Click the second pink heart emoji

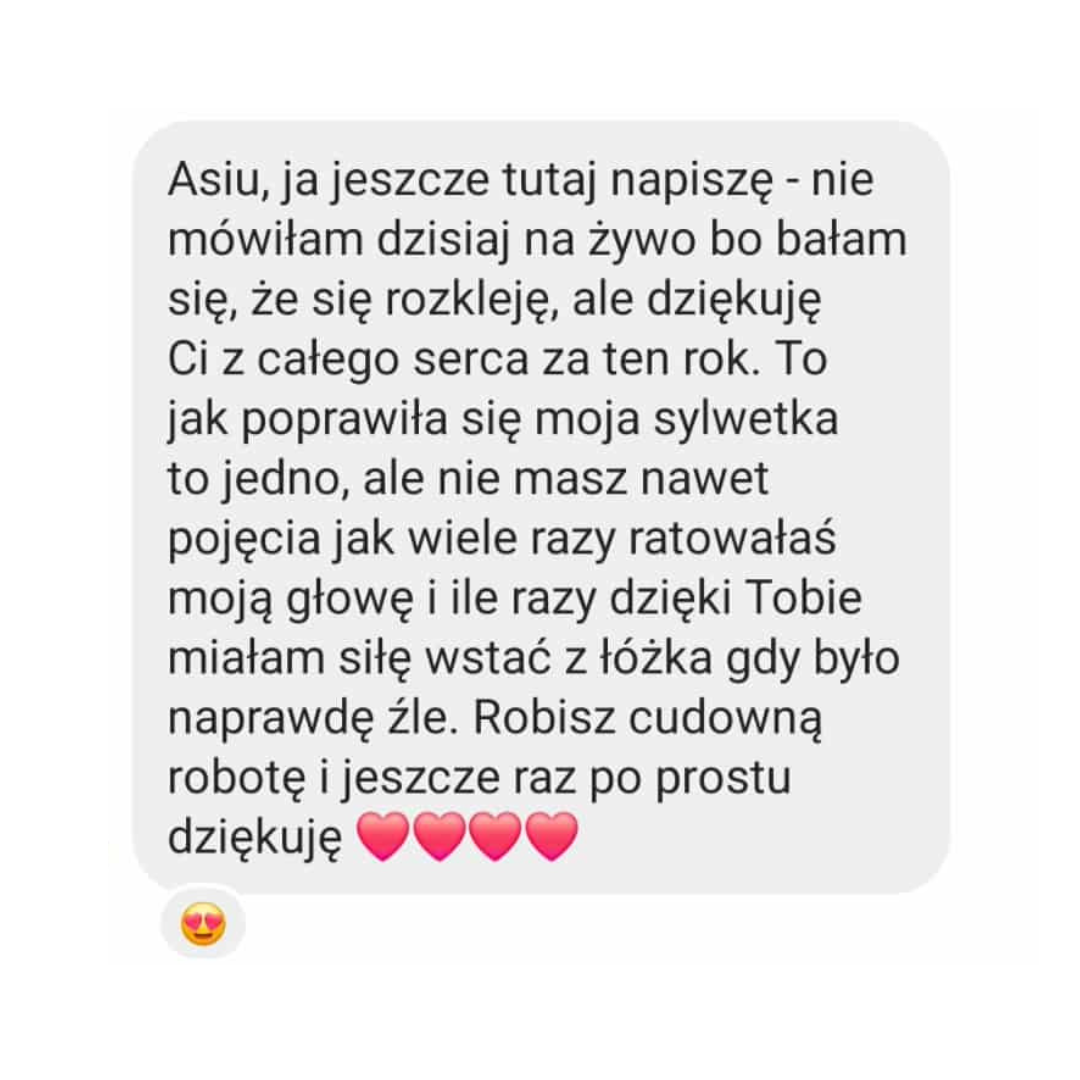click(x=439, y=835)
